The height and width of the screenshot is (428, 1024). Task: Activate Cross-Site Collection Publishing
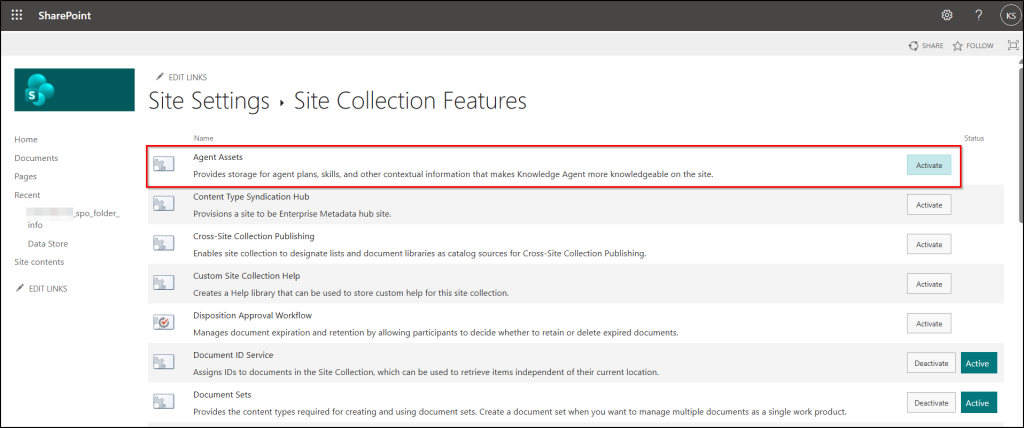click(929, 244)
